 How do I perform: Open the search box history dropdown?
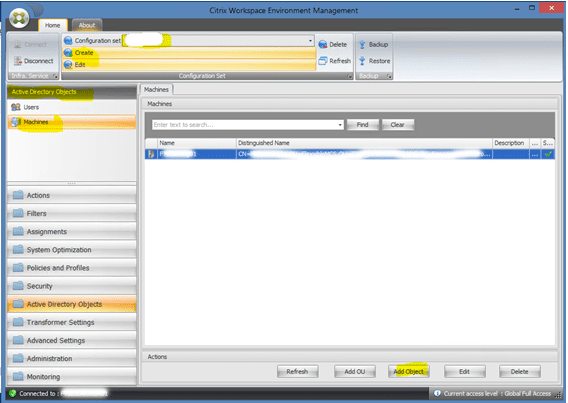pos(340,125)
